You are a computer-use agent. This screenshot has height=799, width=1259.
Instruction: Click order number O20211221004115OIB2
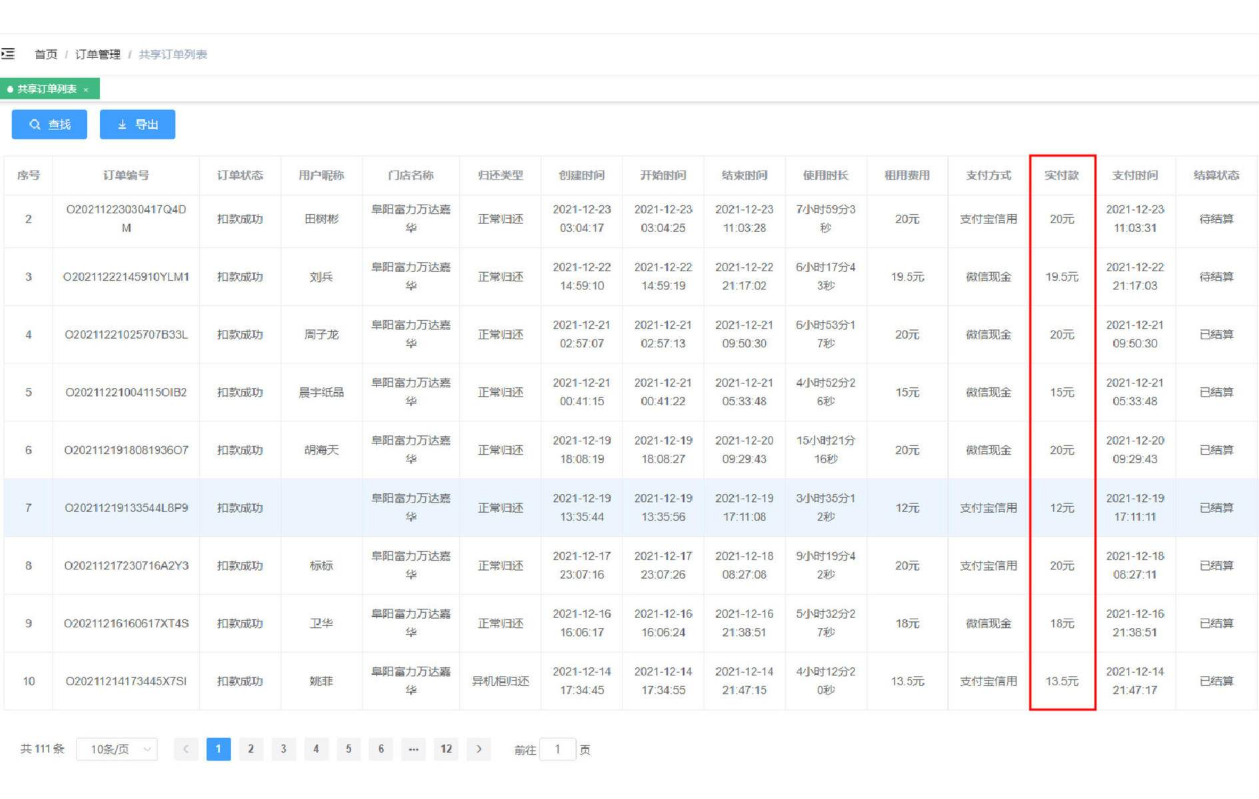tap(126, 392)
